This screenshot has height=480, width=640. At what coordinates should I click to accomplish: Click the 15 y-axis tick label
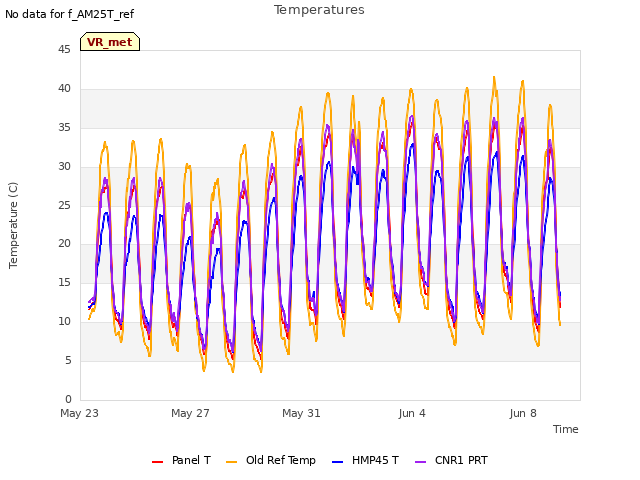64,282
